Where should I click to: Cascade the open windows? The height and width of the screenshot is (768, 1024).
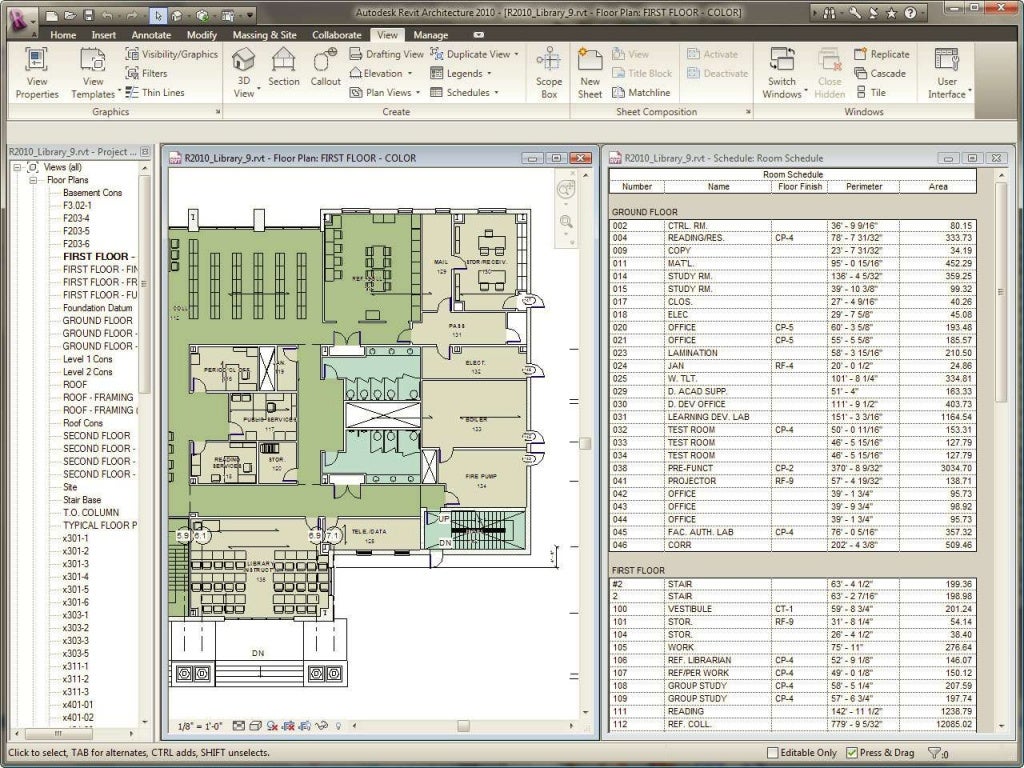(x=880, y=73)
